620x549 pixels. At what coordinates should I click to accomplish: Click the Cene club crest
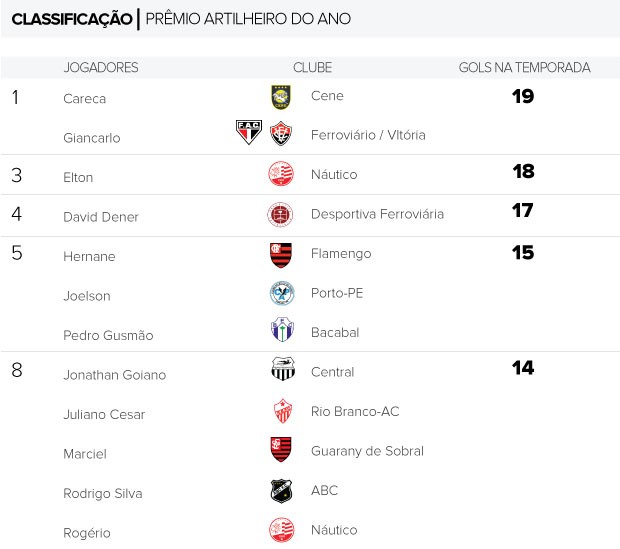coord(281,97)
